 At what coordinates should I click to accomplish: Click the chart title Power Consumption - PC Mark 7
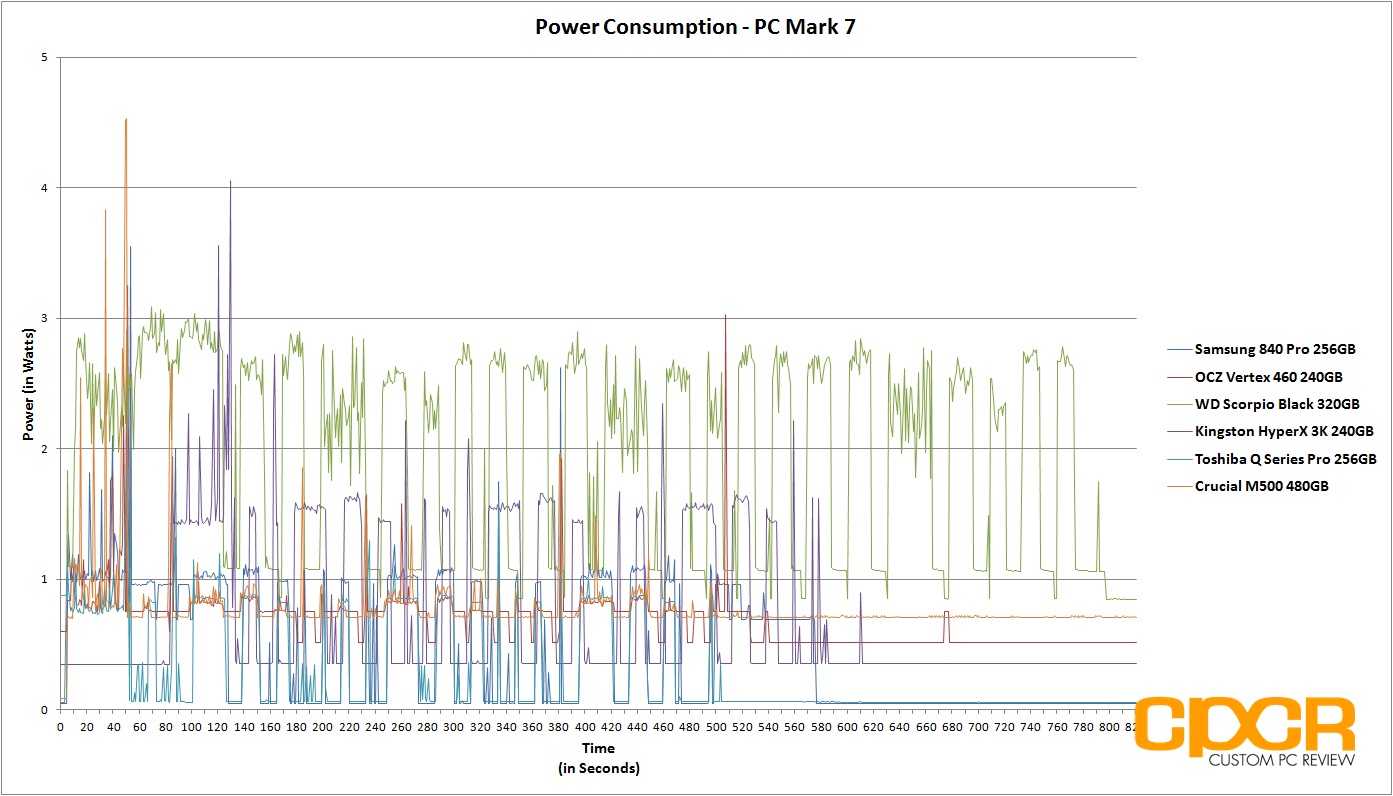(695, 27)
